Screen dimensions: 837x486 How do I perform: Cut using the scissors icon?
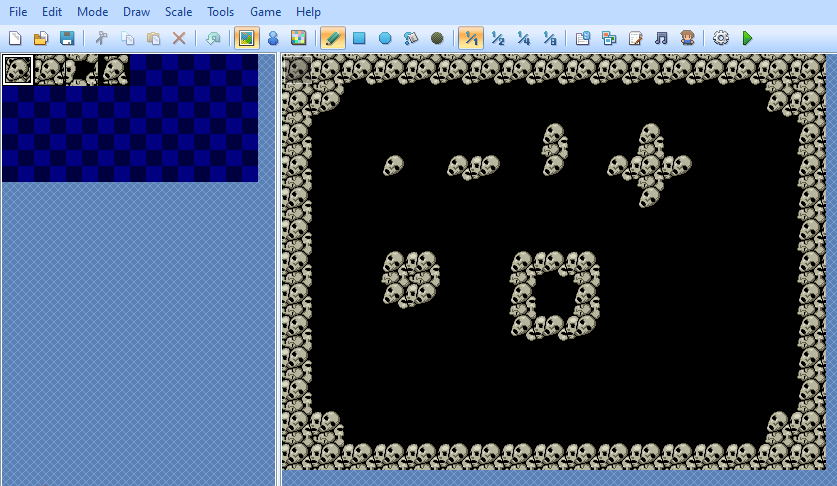101,38
